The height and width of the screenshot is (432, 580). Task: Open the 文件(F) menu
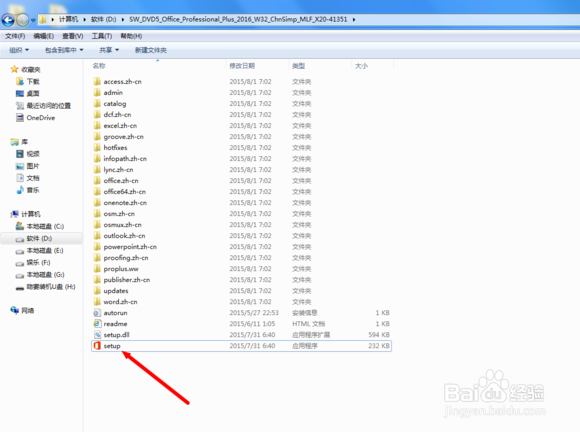coord(15,36)
